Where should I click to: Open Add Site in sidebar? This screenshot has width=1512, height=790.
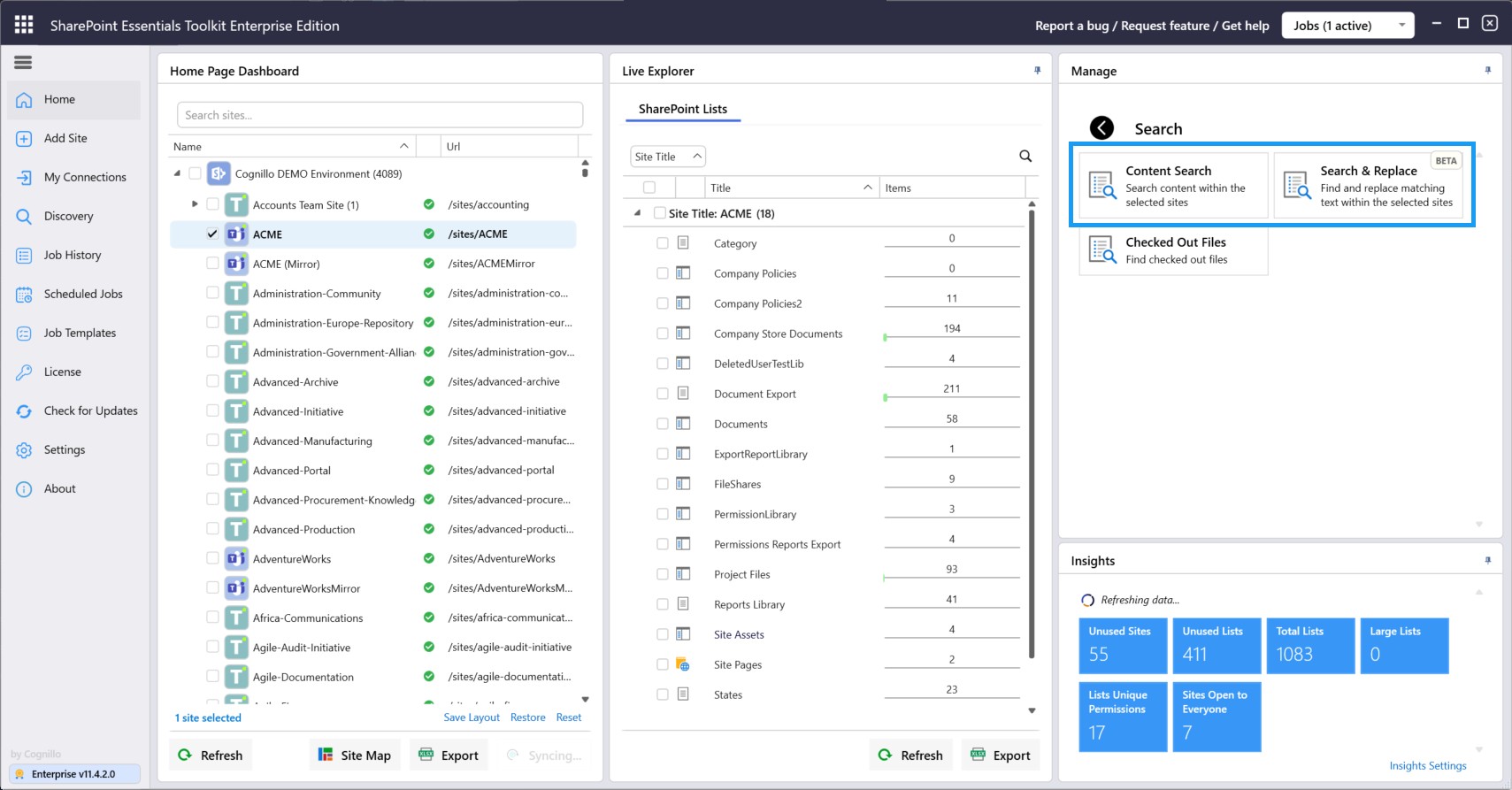pos(74,139)
